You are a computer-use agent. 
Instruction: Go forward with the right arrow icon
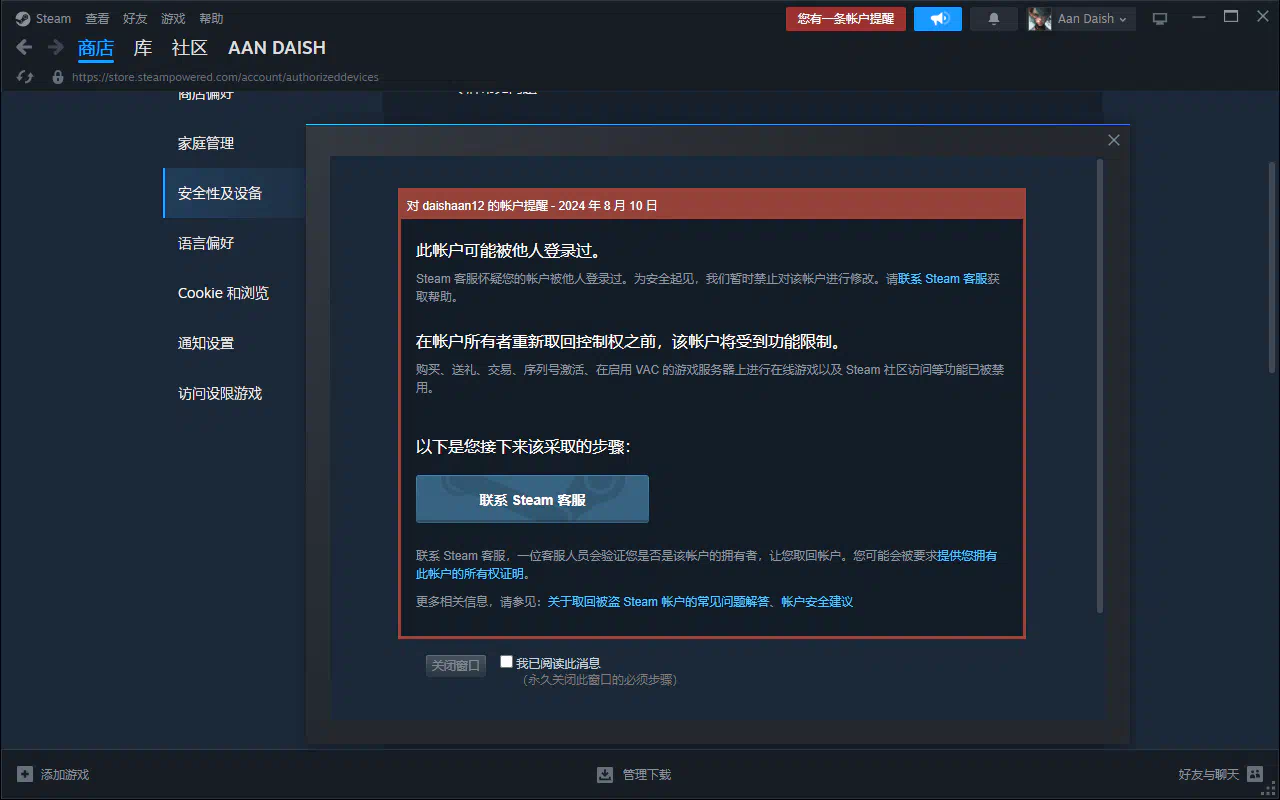[56, 47]
